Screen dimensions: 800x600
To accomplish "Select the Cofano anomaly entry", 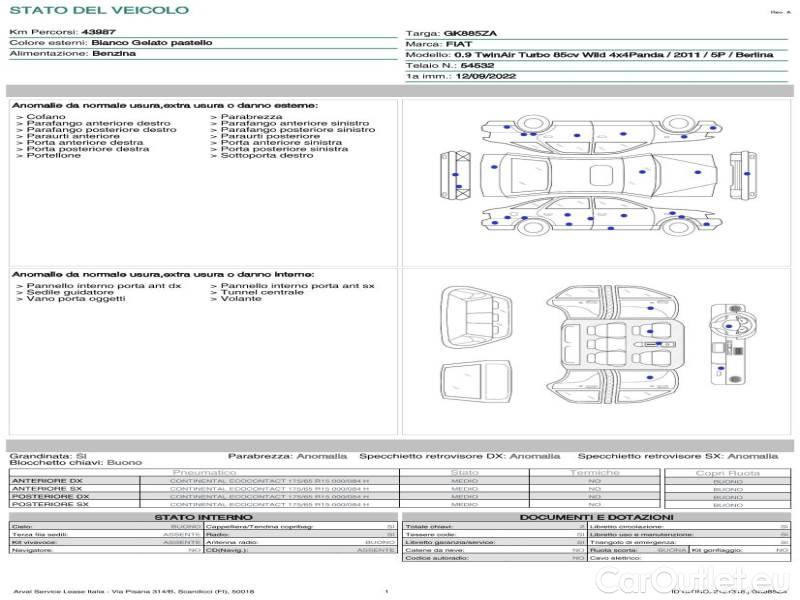I will point(47,117).
